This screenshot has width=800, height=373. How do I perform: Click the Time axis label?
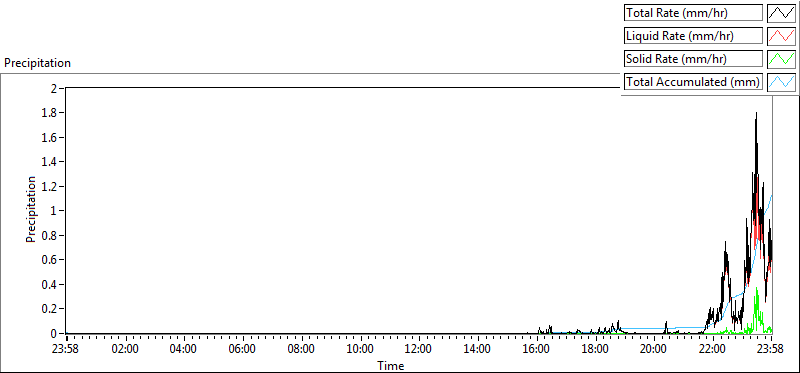point(391,366)
